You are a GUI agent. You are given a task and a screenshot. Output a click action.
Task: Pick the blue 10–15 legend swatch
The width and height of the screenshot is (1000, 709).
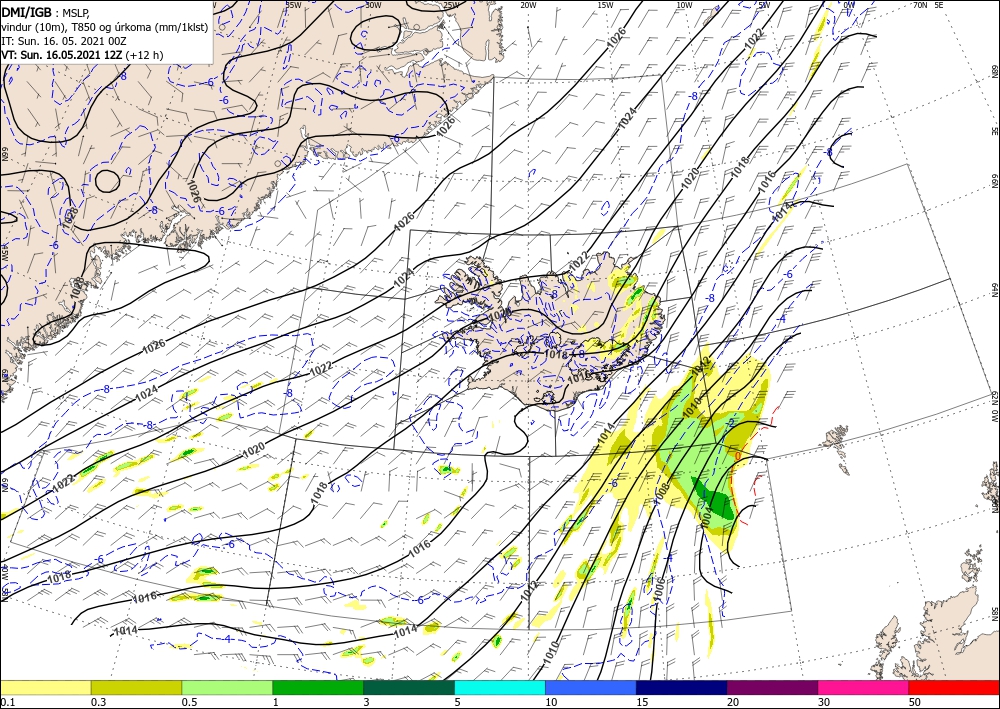[591, 687]
